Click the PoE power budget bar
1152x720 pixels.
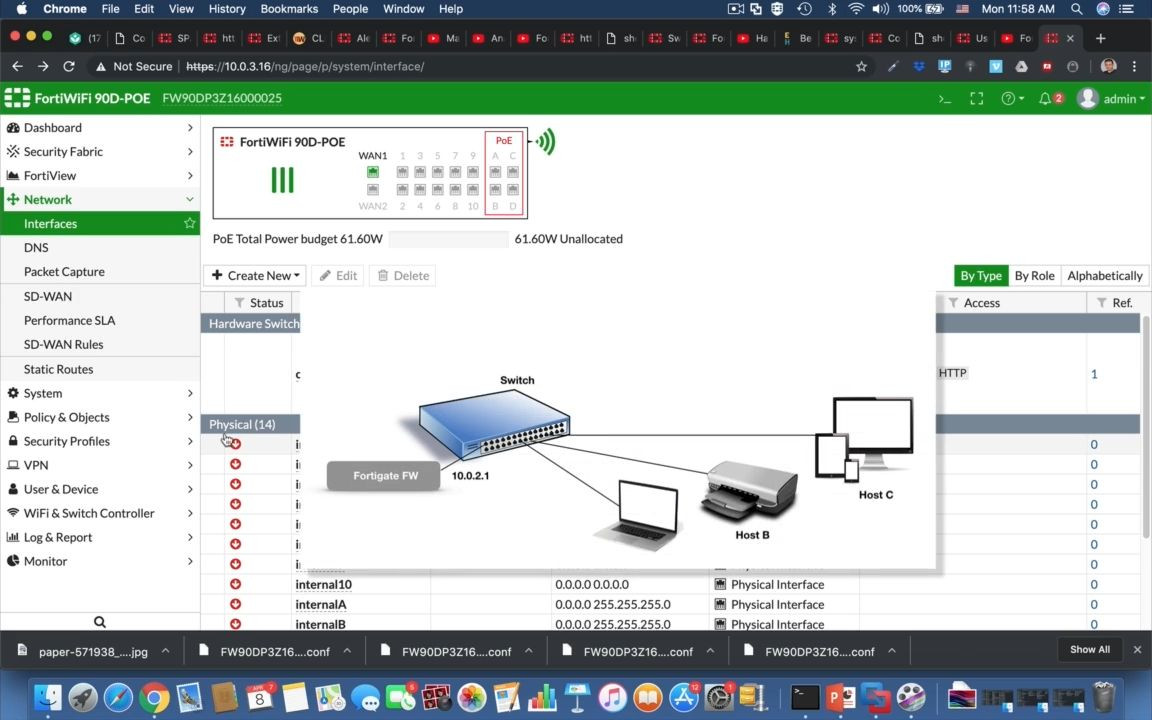[448, 239]
